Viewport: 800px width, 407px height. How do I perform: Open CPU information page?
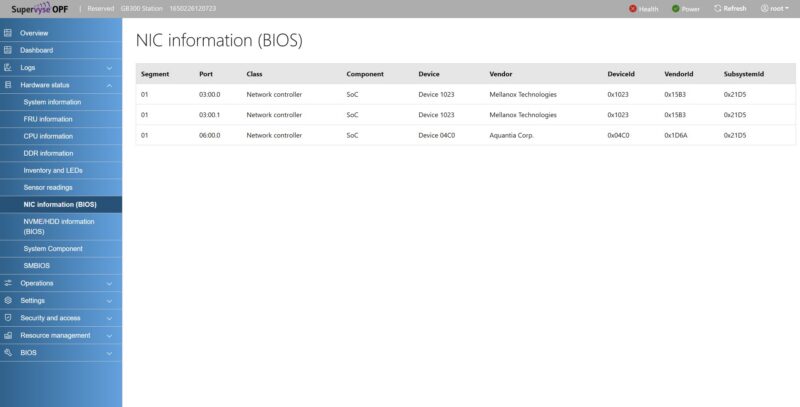coord(48,136)
